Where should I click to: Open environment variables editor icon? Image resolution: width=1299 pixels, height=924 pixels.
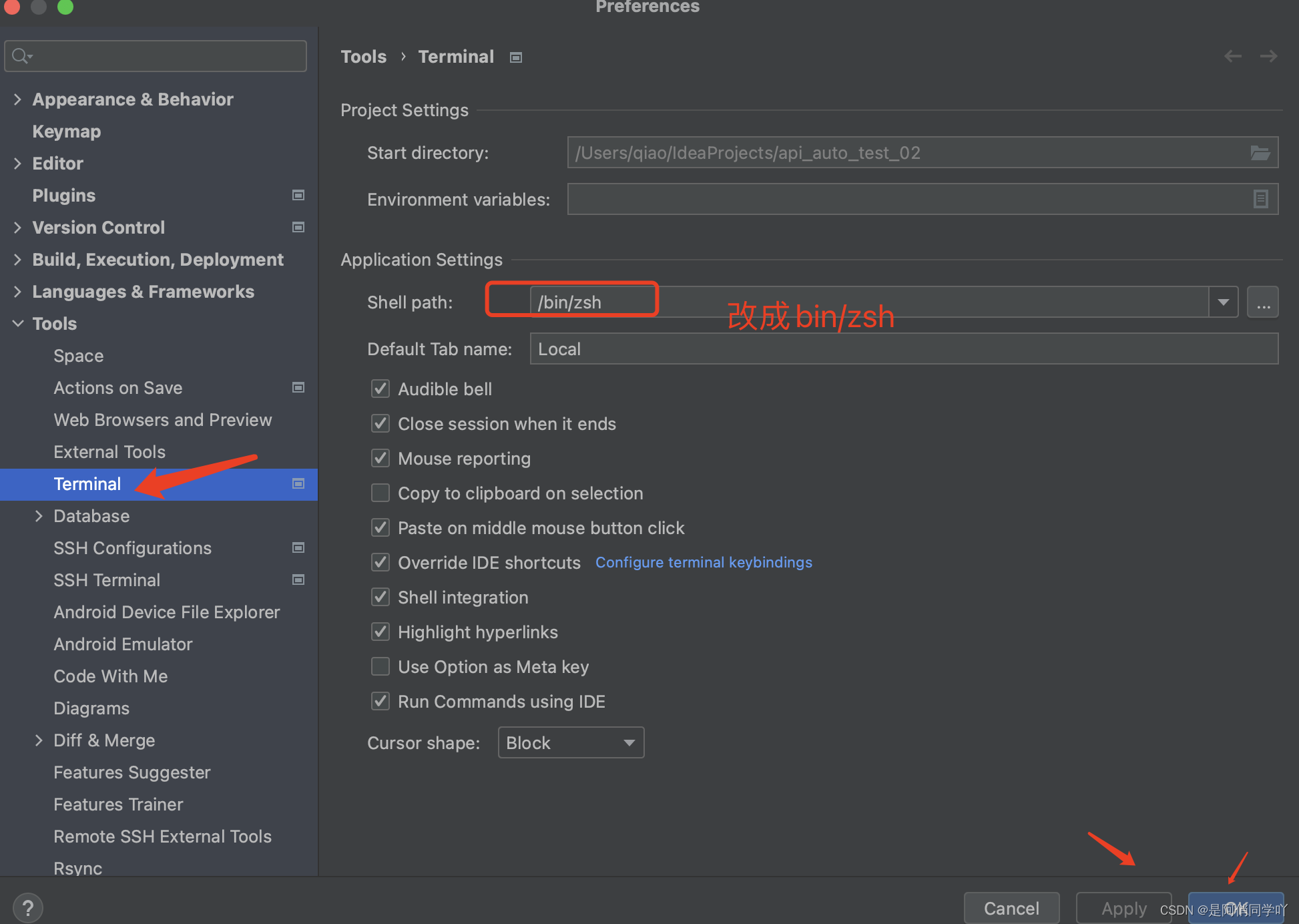(x=1260, y=199)
